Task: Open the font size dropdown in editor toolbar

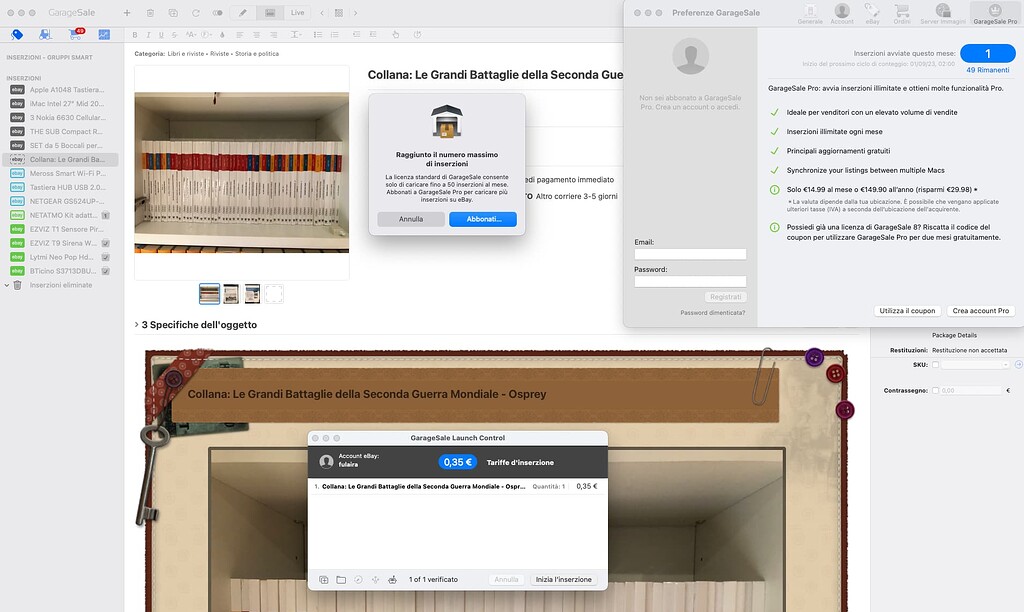Action: point(191,35)
